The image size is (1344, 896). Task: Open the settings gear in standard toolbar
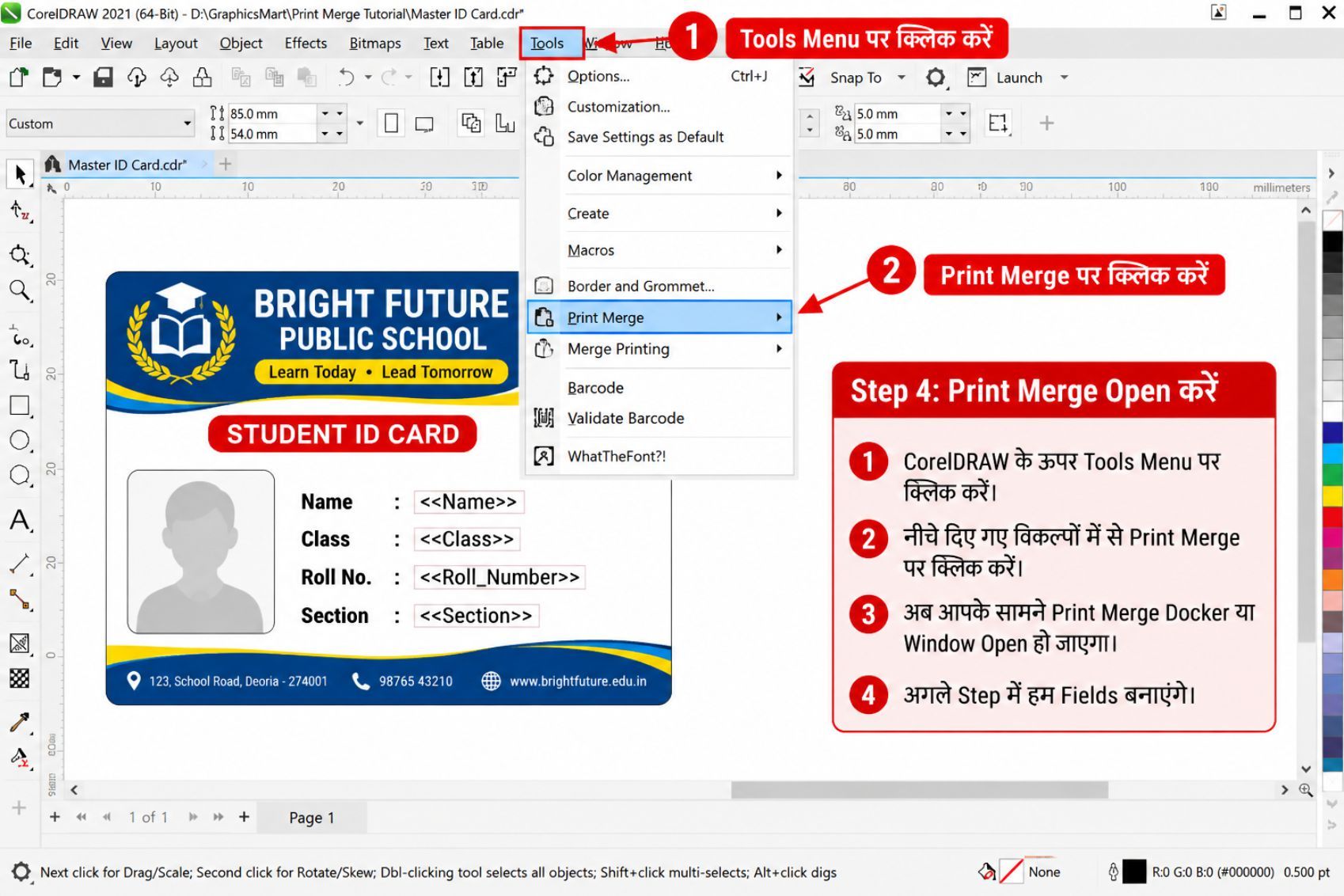pos(936,77)
